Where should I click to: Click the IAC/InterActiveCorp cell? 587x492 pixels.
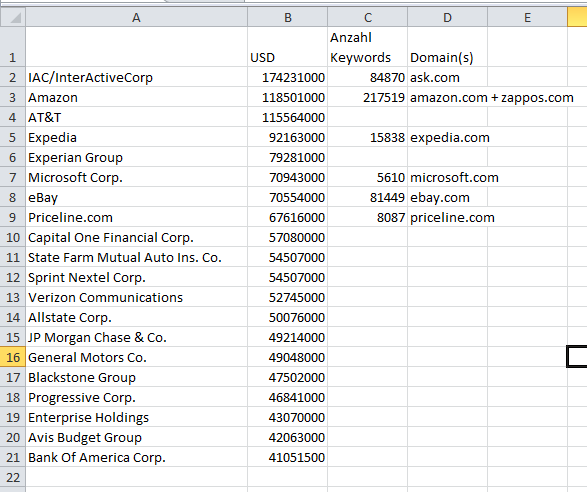point(136,78)
